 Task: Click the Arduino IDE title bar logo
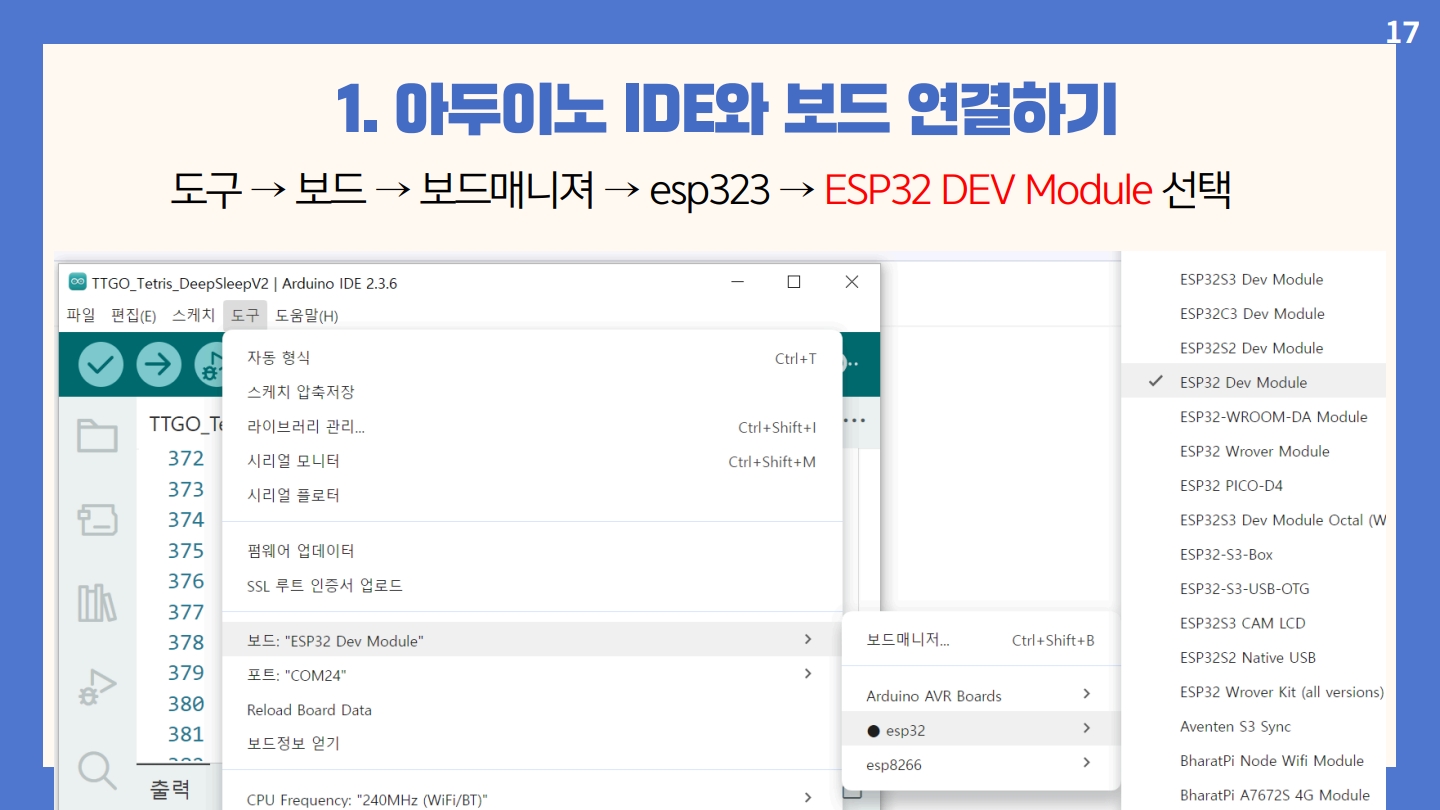77,283
